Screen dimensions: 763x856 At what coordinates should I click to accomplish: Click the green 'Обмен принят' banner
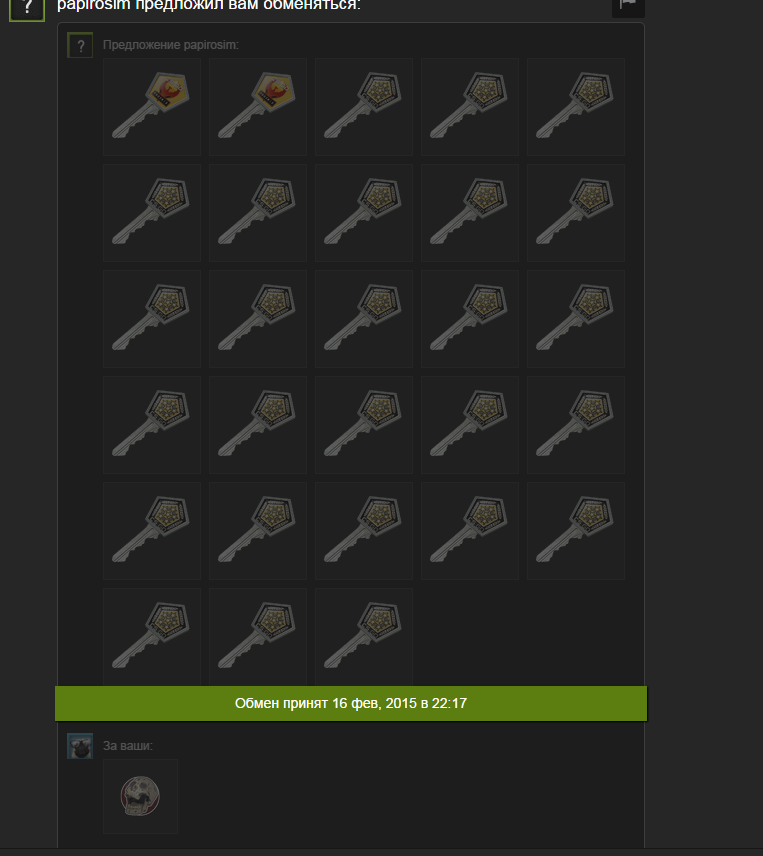pyautogui.click(x=351, y=703)
